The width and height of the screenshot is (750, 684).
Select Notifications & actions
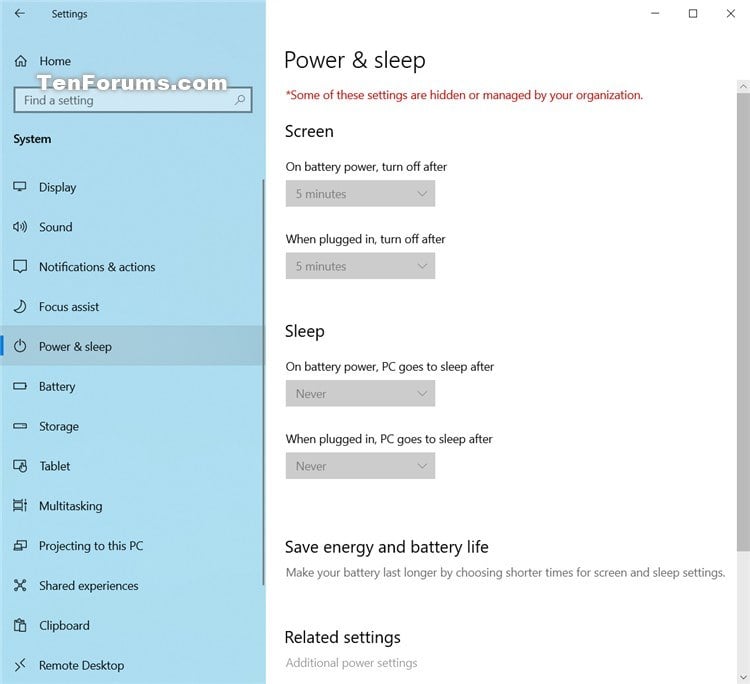pyautogui.click(x=132, y=266)
